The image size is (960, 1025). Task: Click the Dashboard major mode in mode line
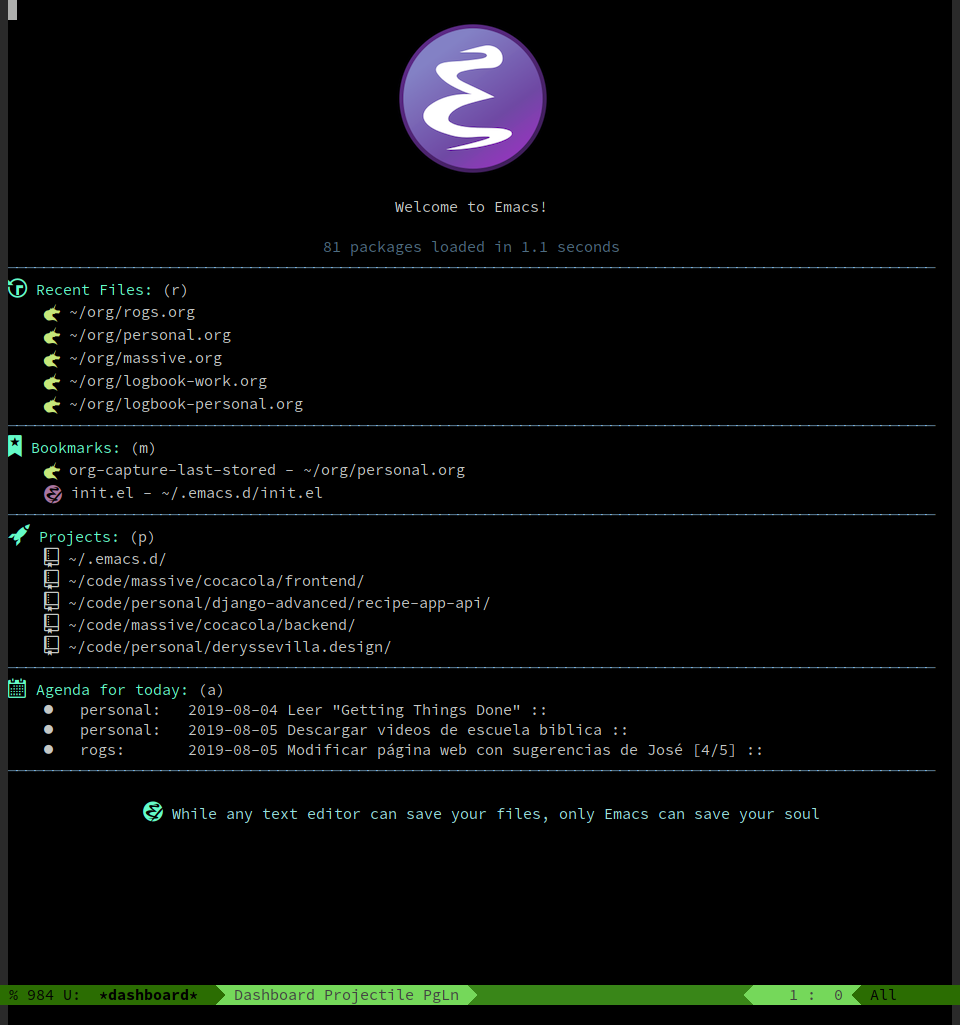[274, 995]
